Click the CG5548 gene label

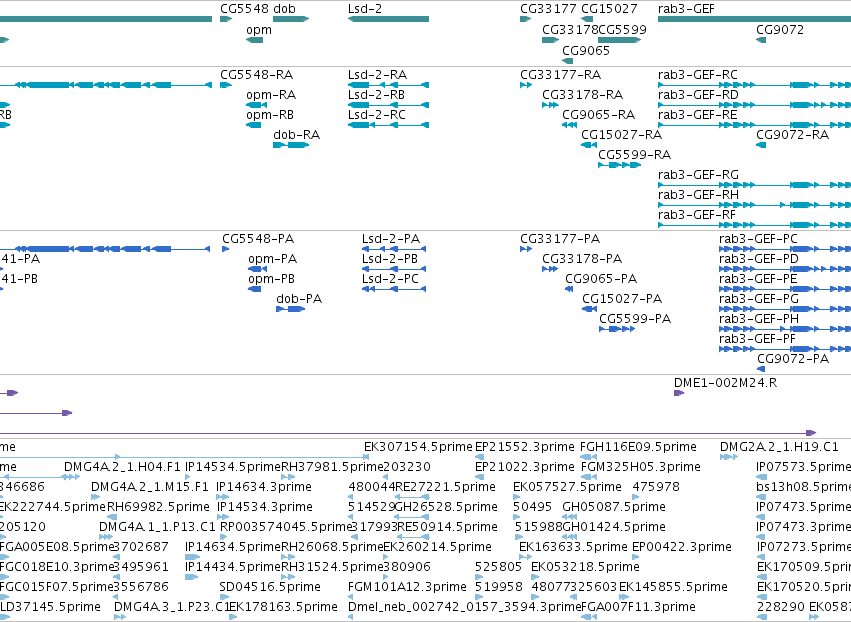click(x=244, y=9)
